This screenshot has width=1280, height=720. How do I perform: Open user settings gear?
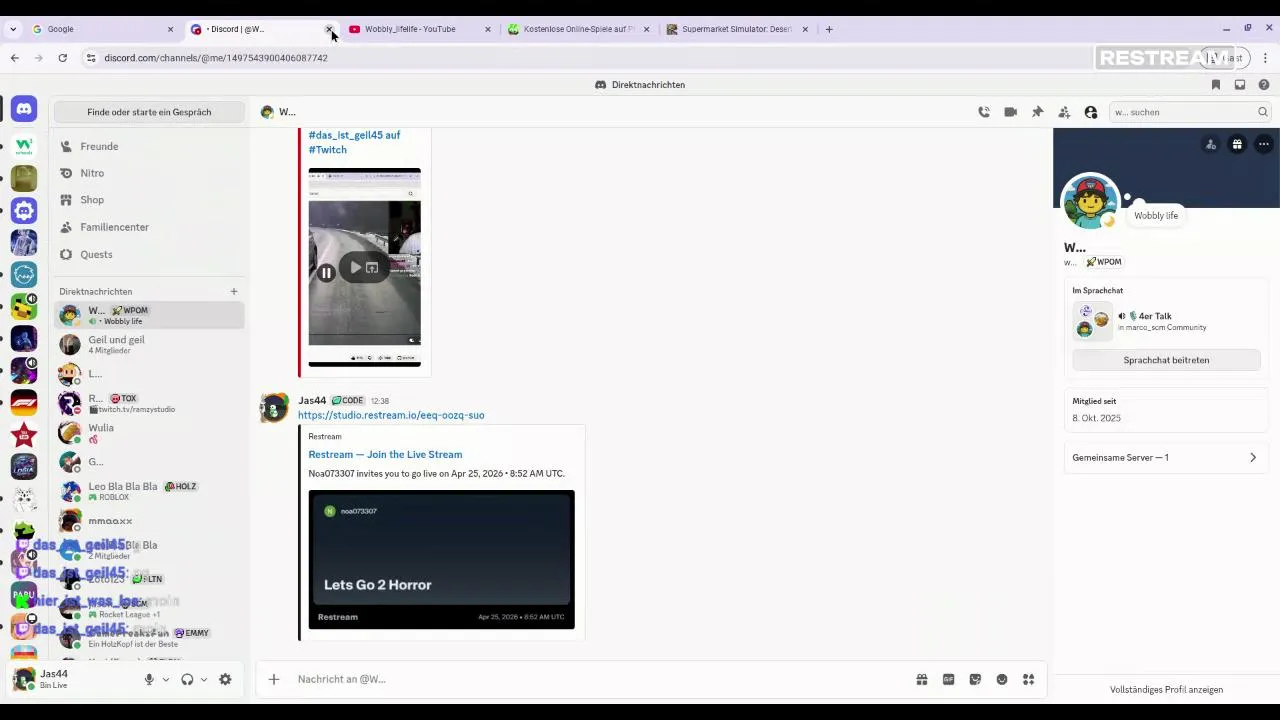click(225, 679)
